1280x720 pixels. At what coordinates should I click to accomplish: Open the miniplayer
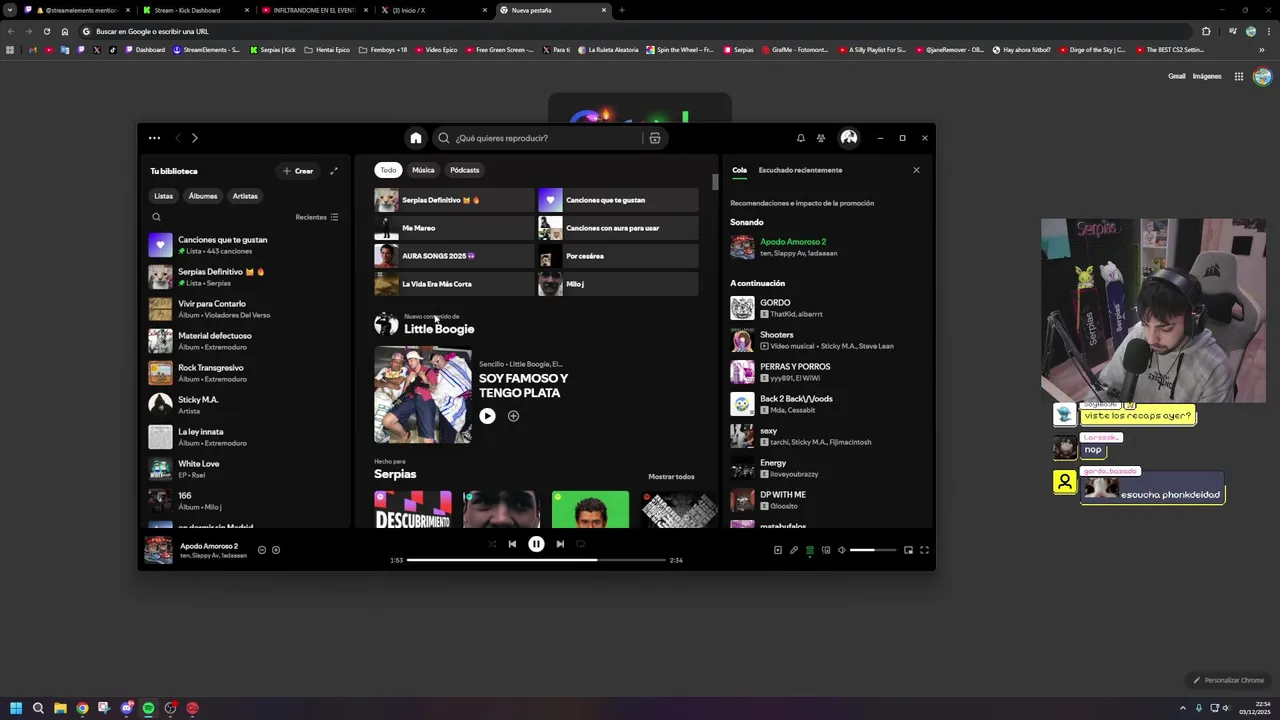(908, 550)
